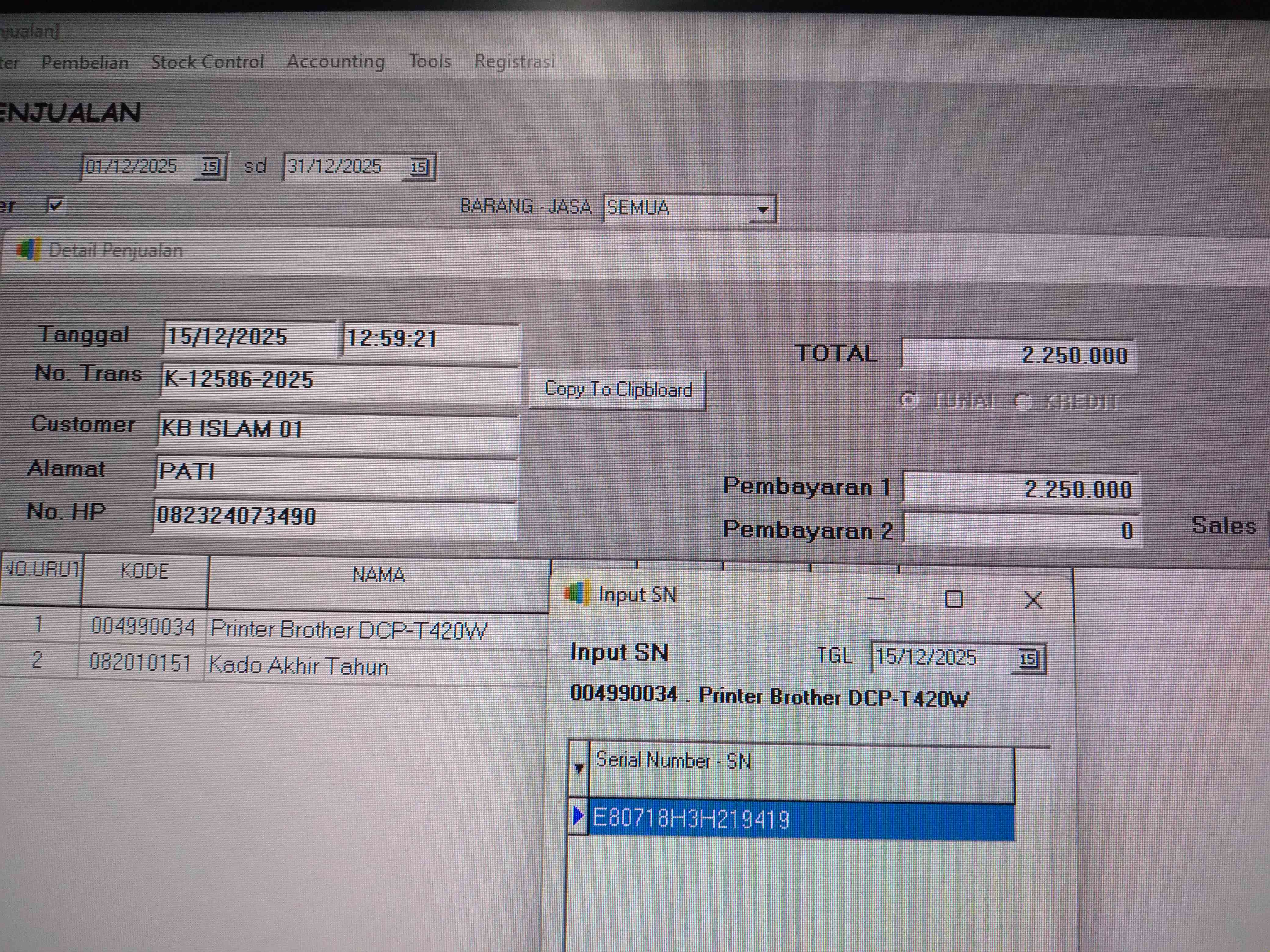Maximize the Input SN dialog
This screenshot has width=1270, height=952.
tap(954, 599)
